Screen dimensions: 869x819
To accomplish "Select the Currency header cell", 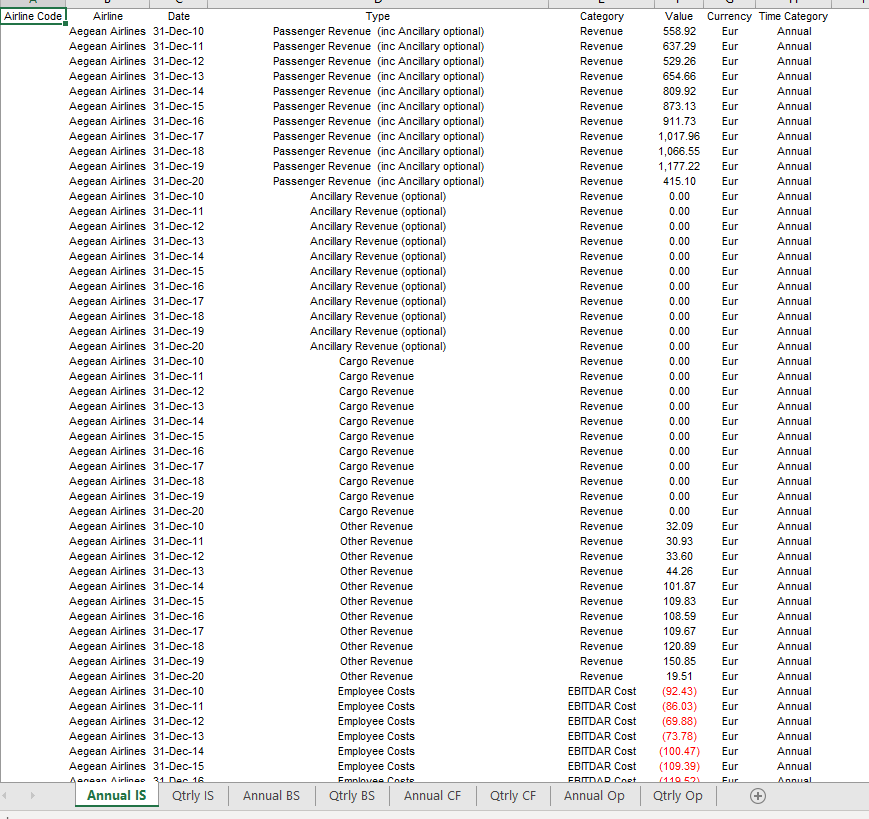I will [x=729, y=16].
